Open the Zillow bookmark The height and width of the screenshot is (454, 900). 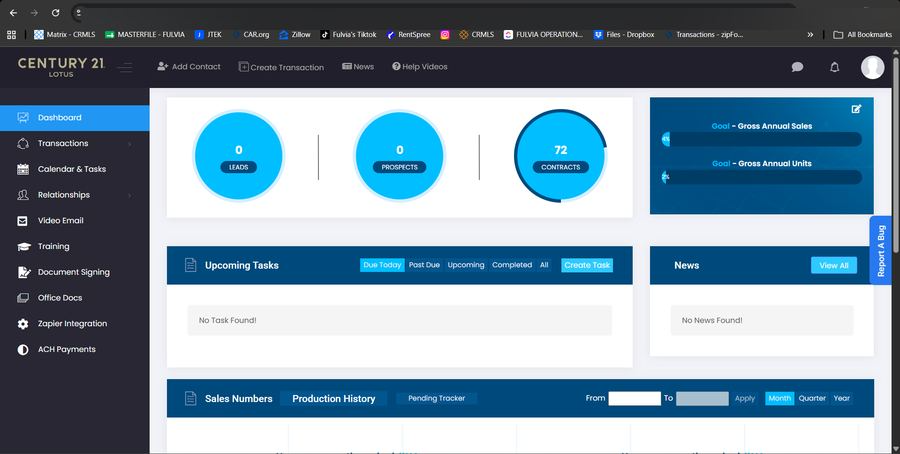(295, 34)
